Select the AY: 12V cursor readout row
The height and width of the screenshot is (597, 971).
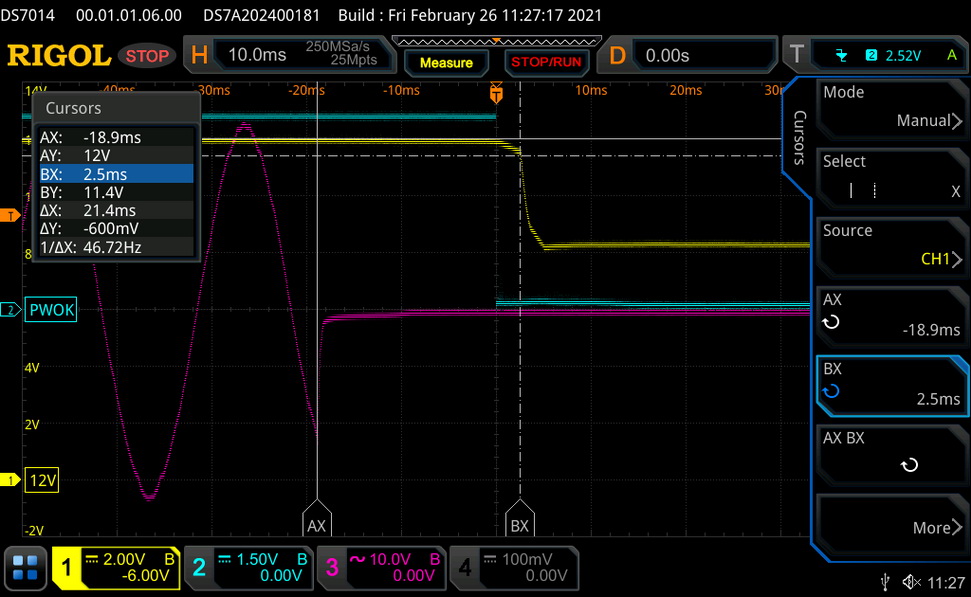(x=116, y=155)
